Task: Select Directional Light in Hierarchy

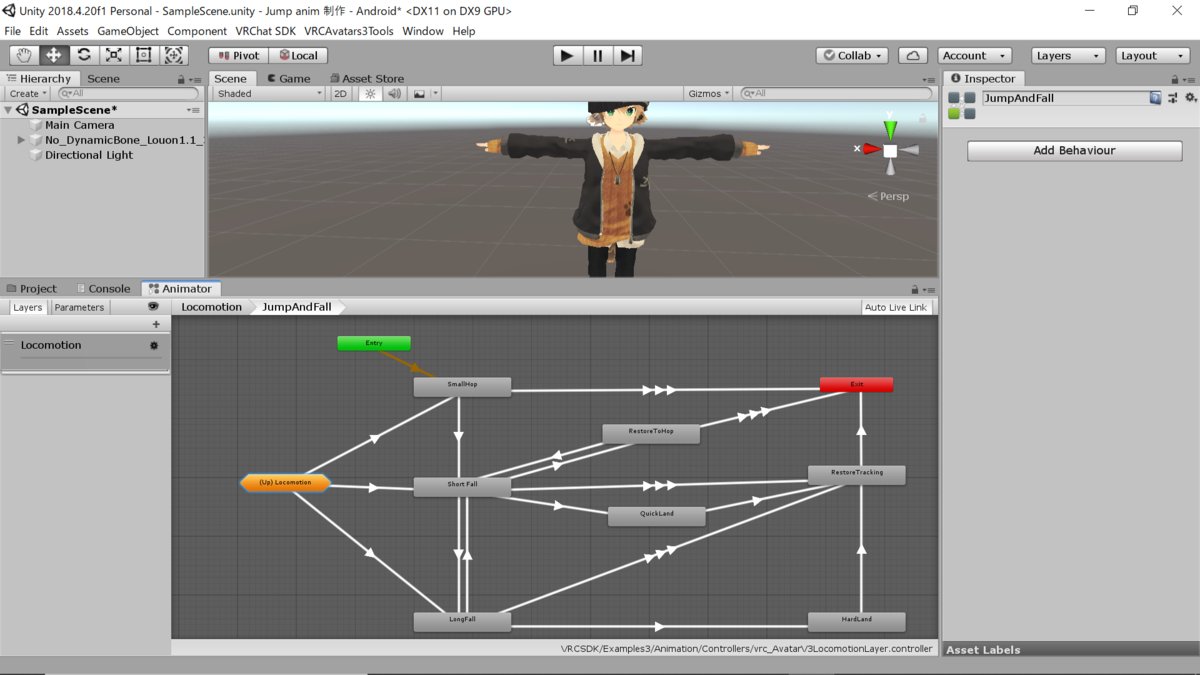Action: click(x=89, y=155)
